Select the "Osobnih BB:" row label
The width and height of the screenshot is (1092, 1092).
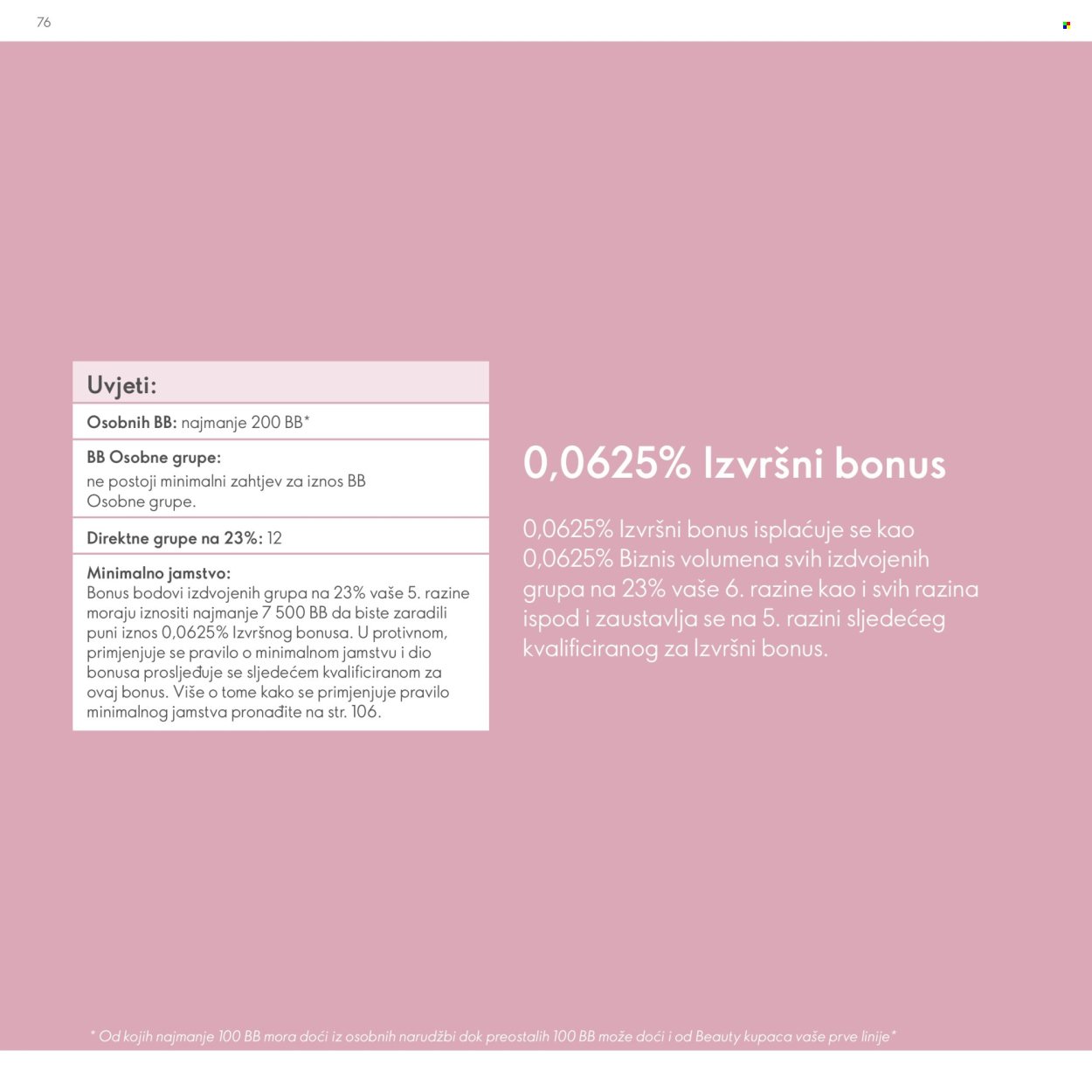click(x=131, y=422)
